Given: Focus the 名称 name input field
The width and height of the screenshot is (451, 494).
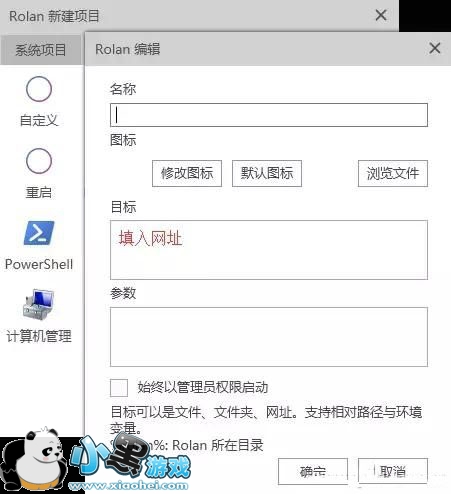Looking at the screenshot, I should point(269,115).
